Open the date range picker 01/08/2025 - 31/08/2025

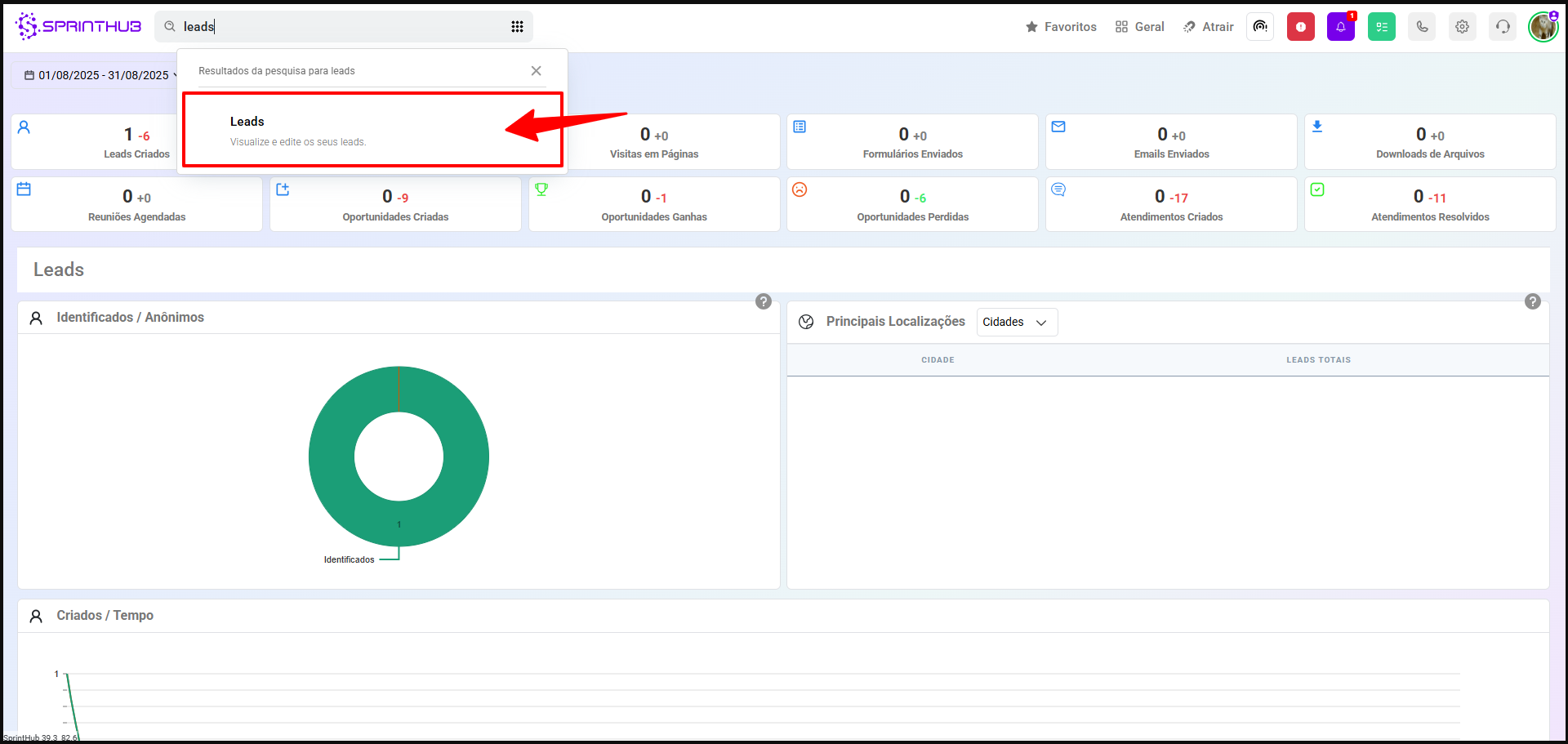tap(98, 75)
